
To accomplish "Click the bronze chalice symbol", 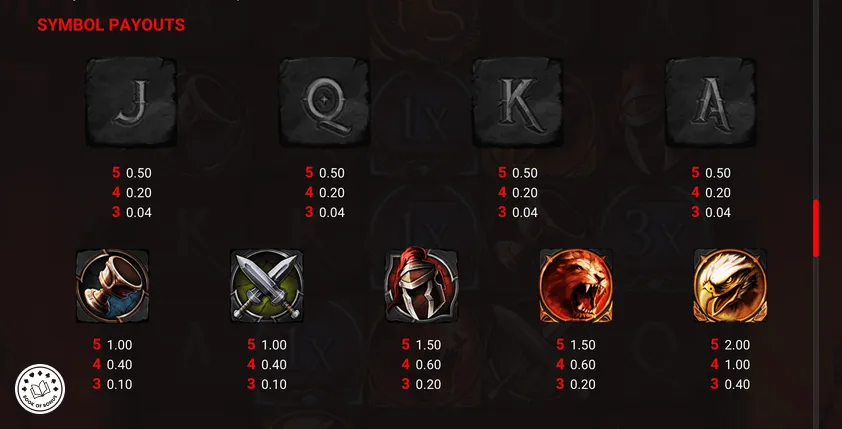I will [x=112, y=286].
